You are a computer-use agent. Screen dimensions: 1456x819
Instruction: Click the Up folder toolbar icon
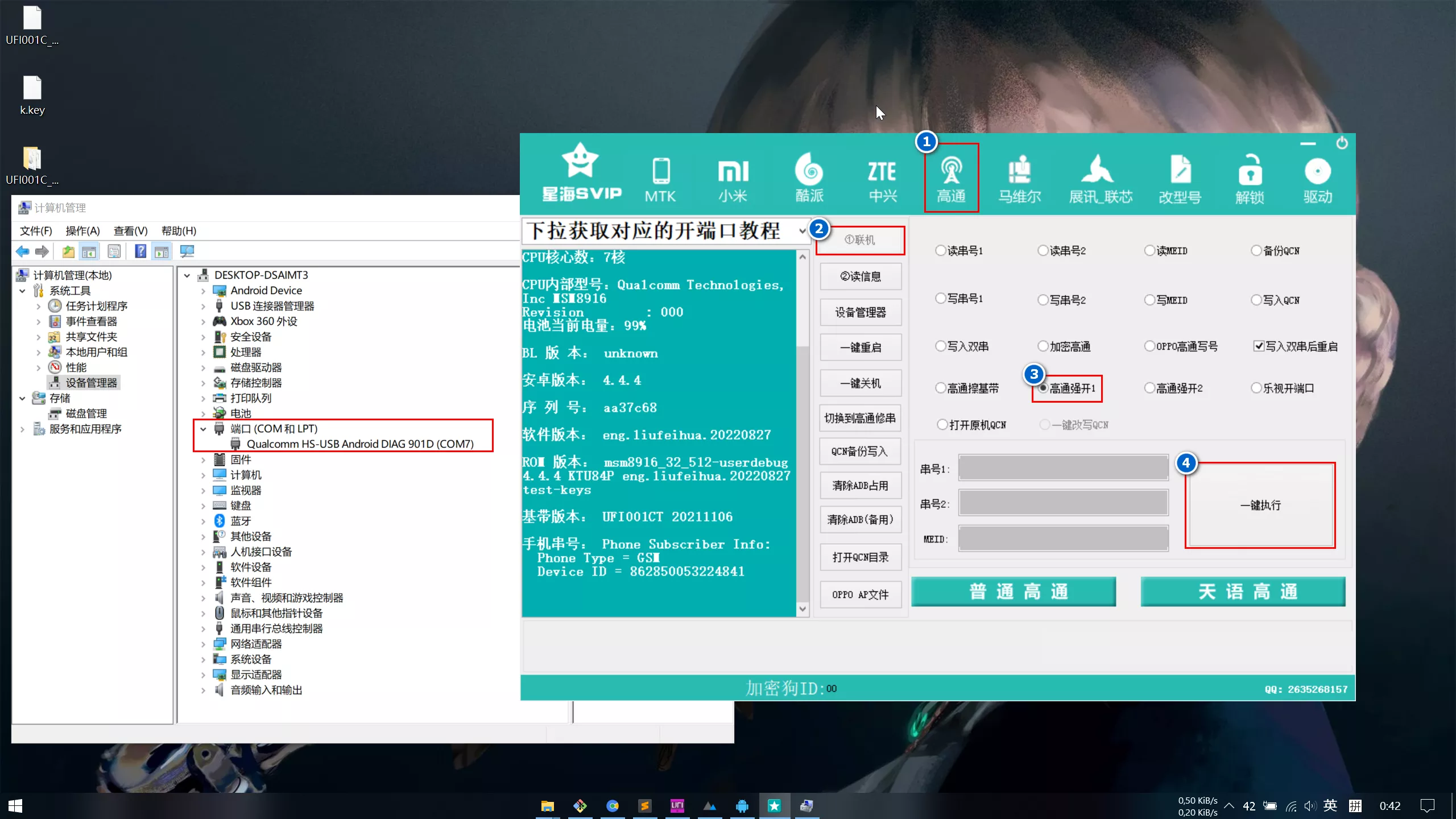pos(68,251)
